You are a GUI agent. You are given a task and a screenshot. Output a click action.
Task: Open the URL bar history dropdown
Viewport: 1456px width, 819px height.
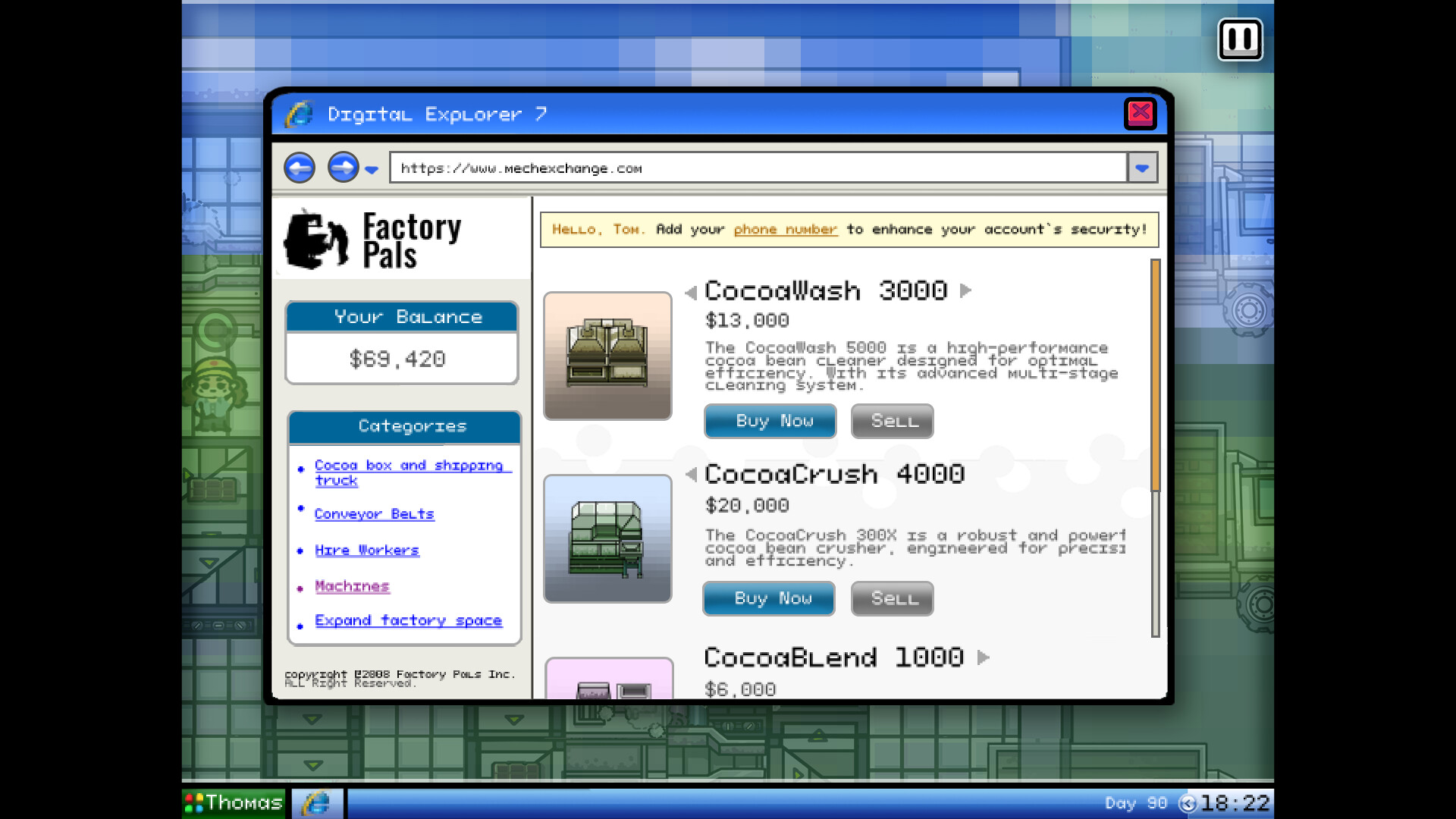[1142, 168]
